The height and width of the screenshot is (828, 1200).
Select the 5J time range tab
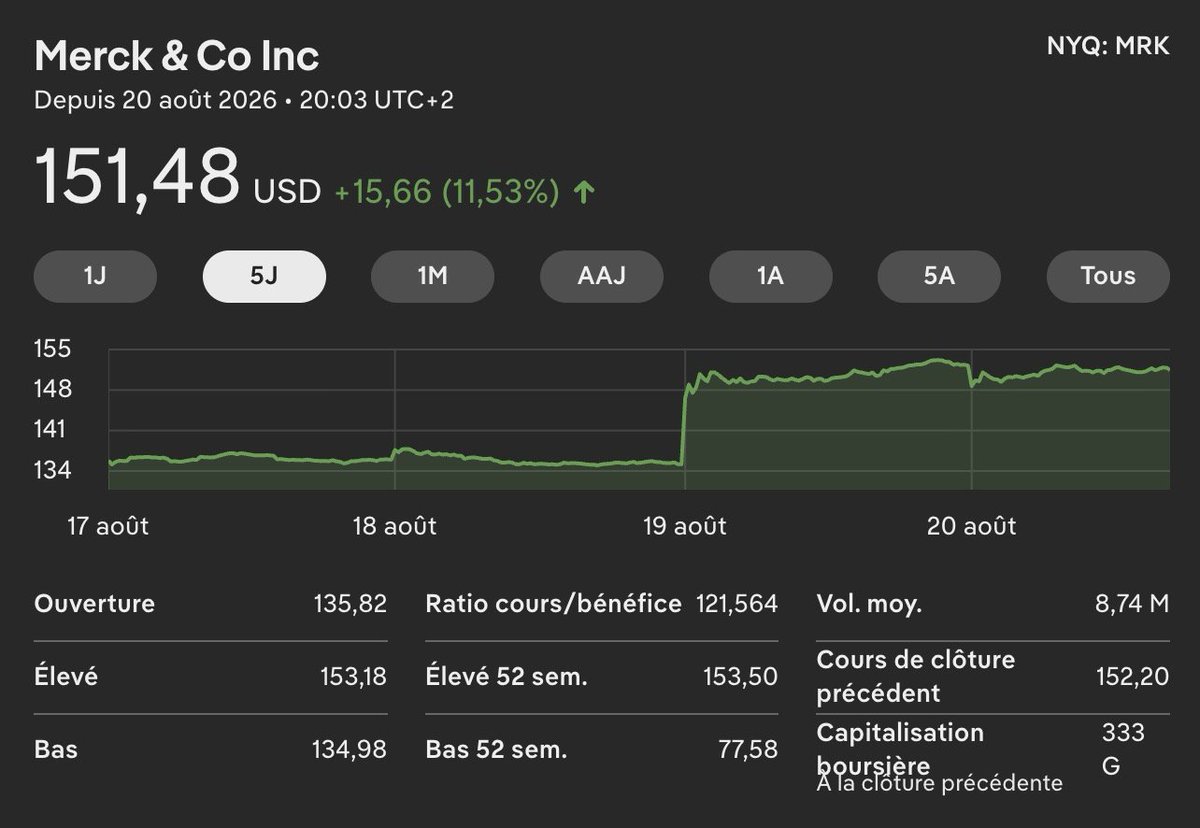pyautogui.click(x=264, y=276)
